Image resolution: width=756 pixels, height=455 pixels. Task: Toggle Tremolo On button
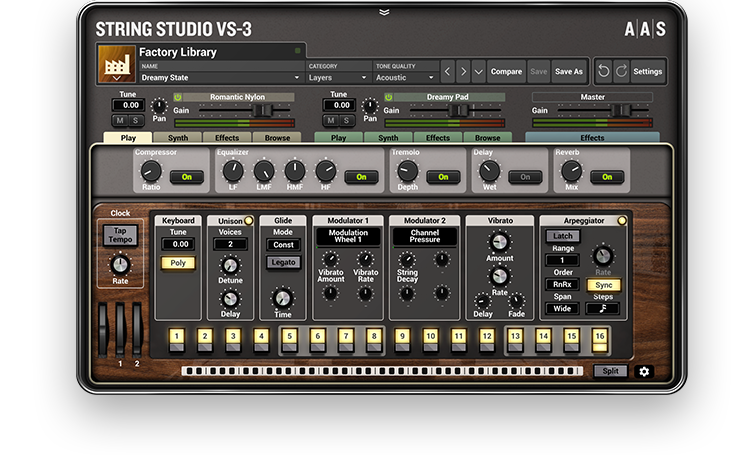coord(443,177)
